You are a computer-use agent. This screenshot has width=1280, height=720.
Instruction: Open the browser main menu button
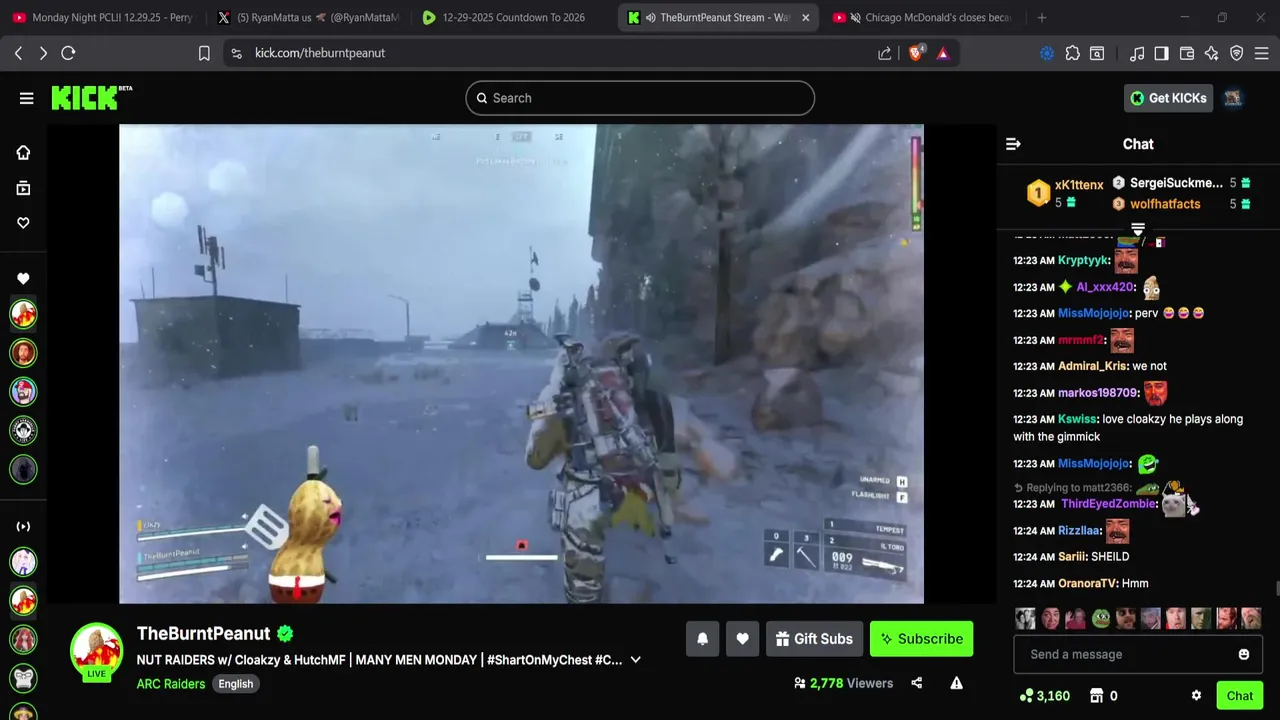[1262, 53]
